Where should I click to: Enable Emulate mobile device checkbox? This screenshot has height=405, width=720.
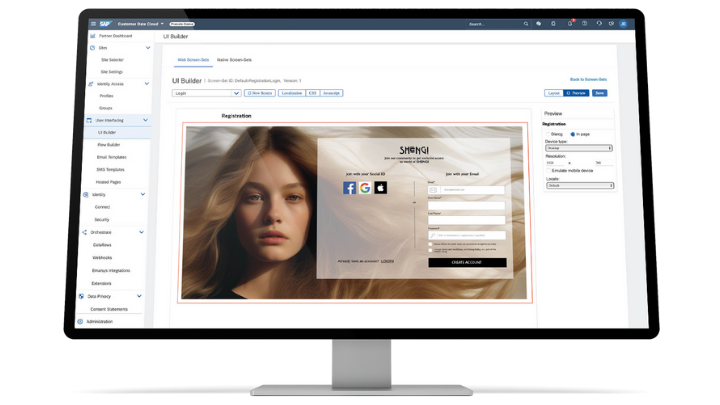pos(548,170)
